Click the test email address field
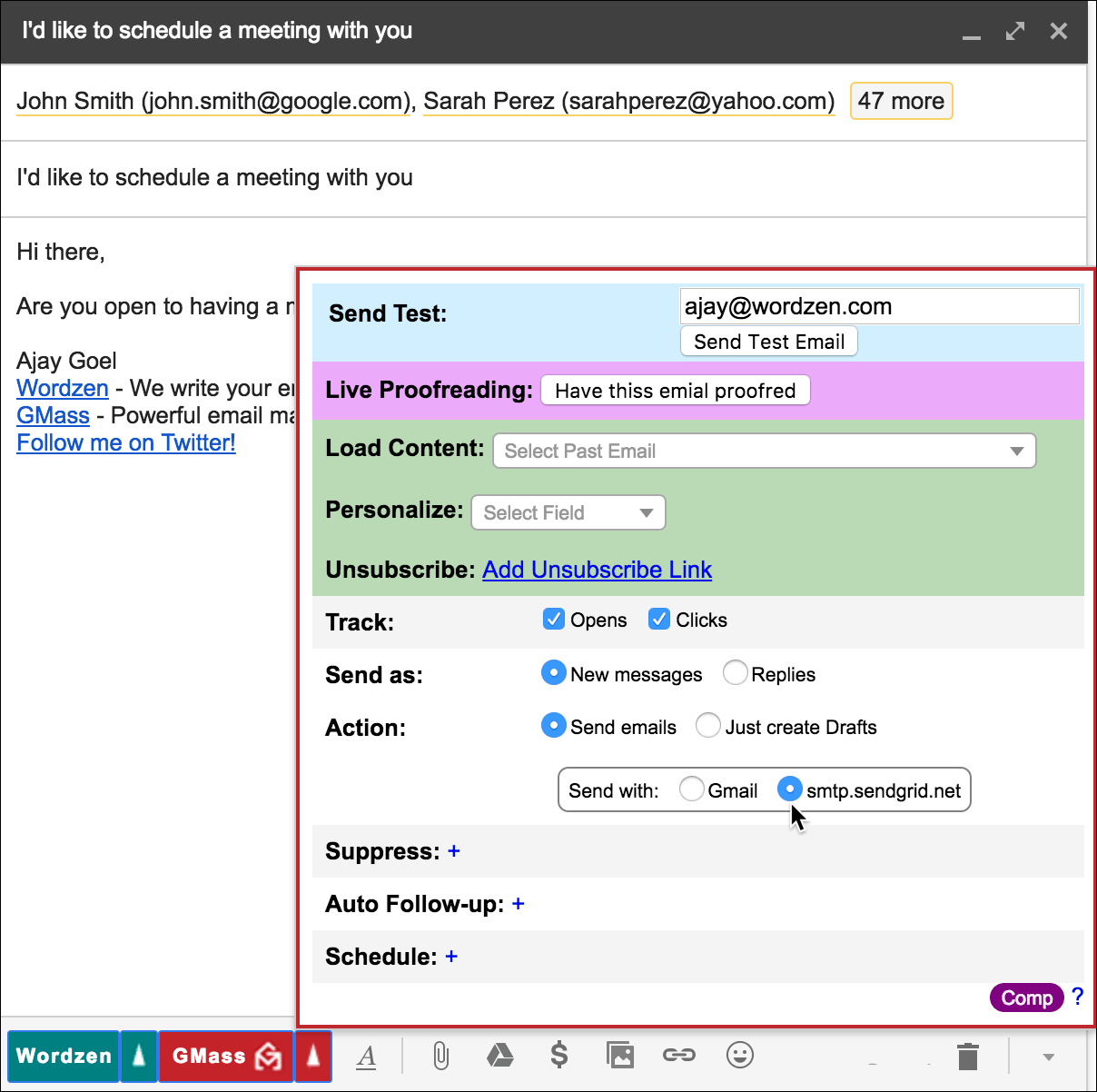Viewport: 1097px width, 1092px height. tap(878, 306)
